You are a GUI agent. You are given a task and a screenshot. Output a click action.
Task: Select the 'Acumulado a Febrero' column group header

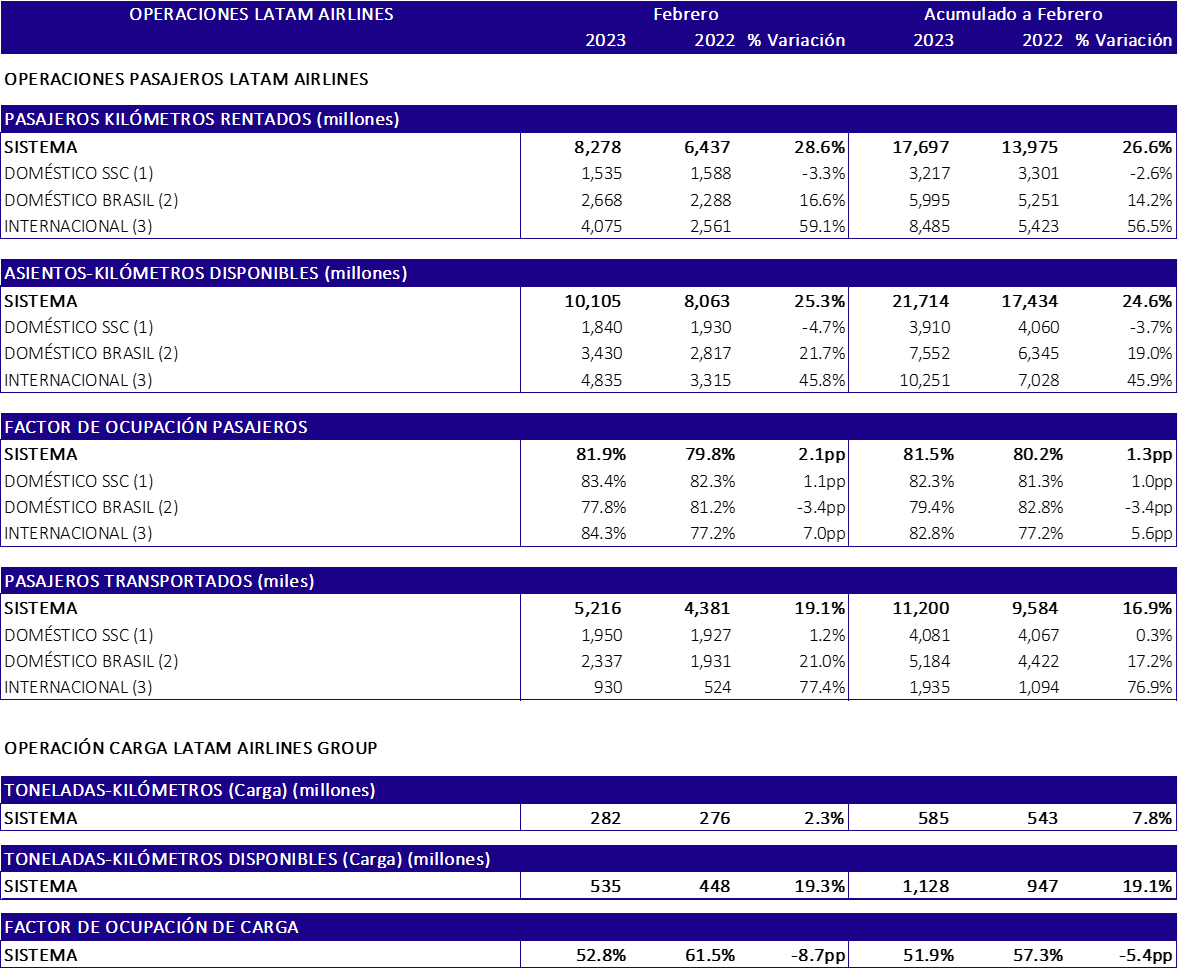pos(1013,14)
